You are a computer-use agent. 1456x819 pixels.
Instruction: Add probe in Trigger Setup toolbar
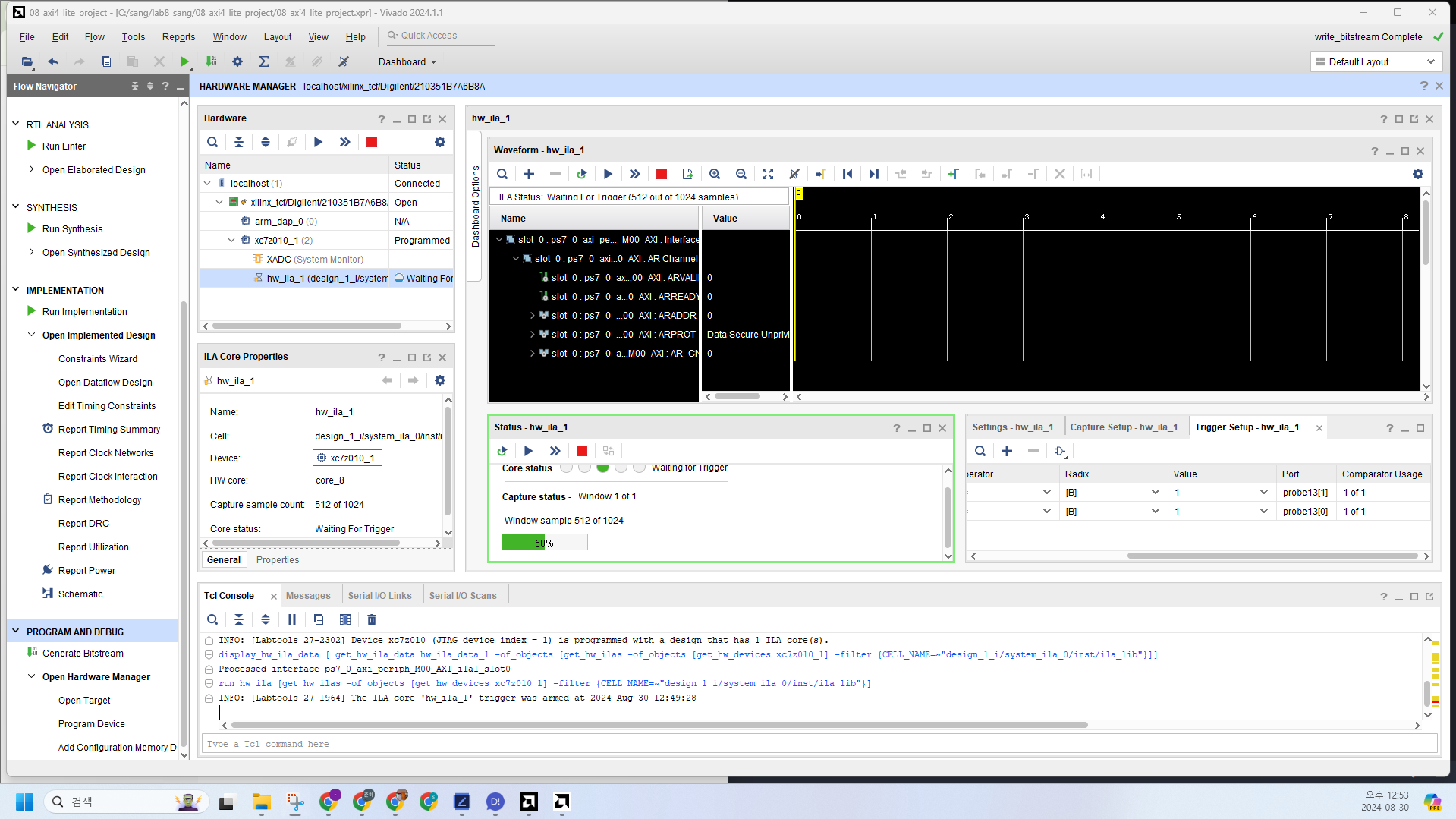click(1007, 451)
